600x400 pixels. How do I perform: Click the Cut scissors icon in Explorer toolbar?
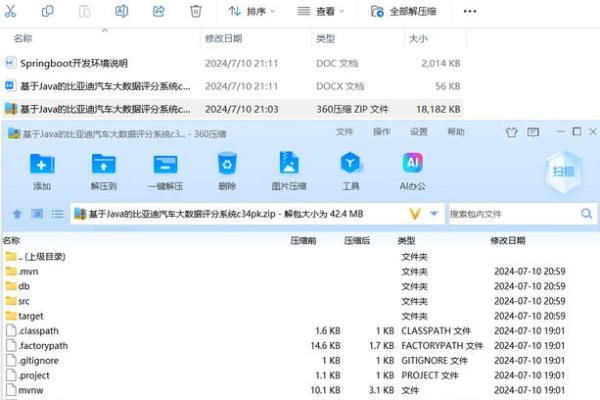tap(10, 11)
